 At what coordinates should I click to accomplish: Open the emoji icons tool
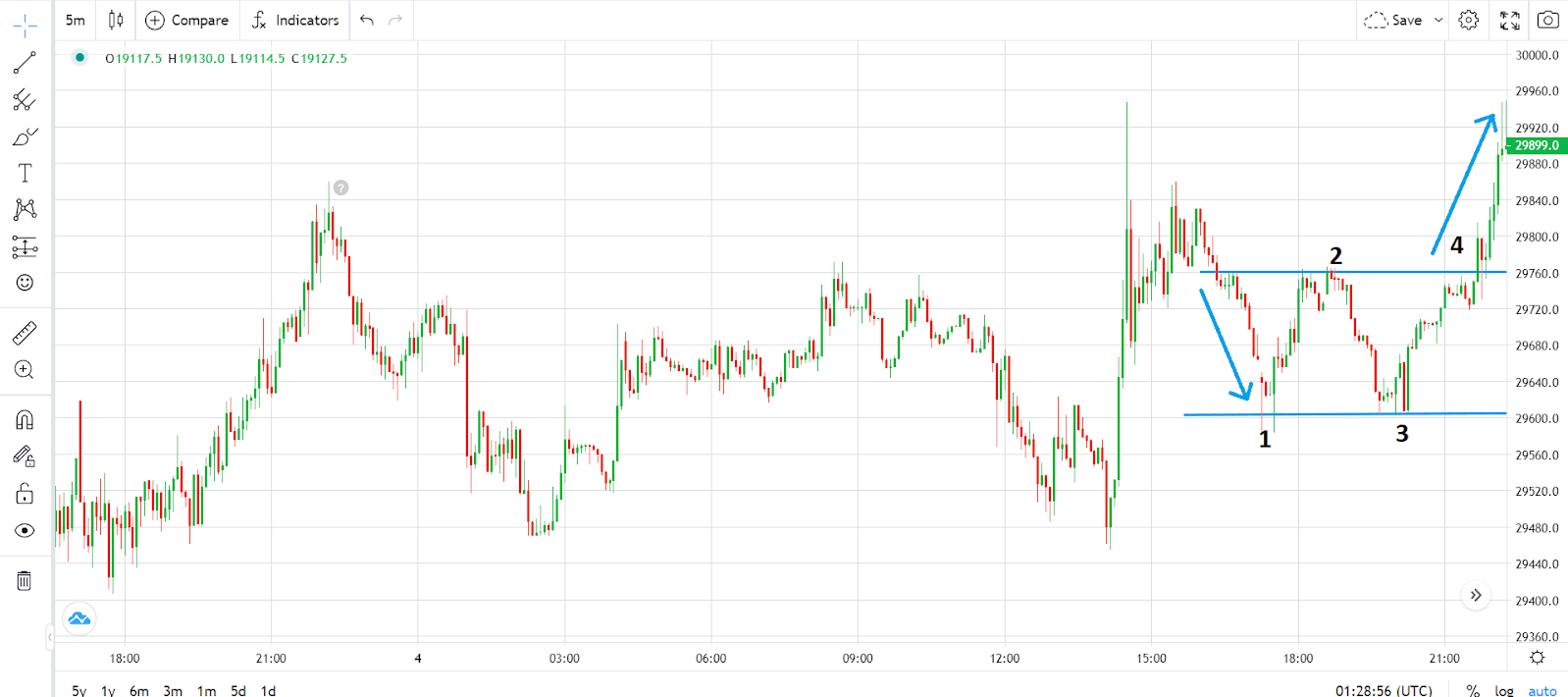[25, 283]
